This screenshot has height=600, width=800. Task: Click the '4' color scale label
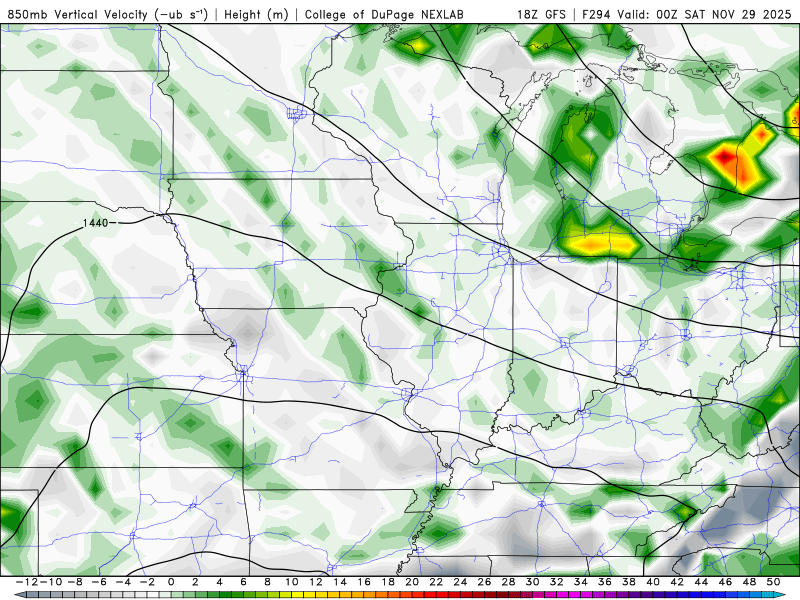(x=219, y=582)
